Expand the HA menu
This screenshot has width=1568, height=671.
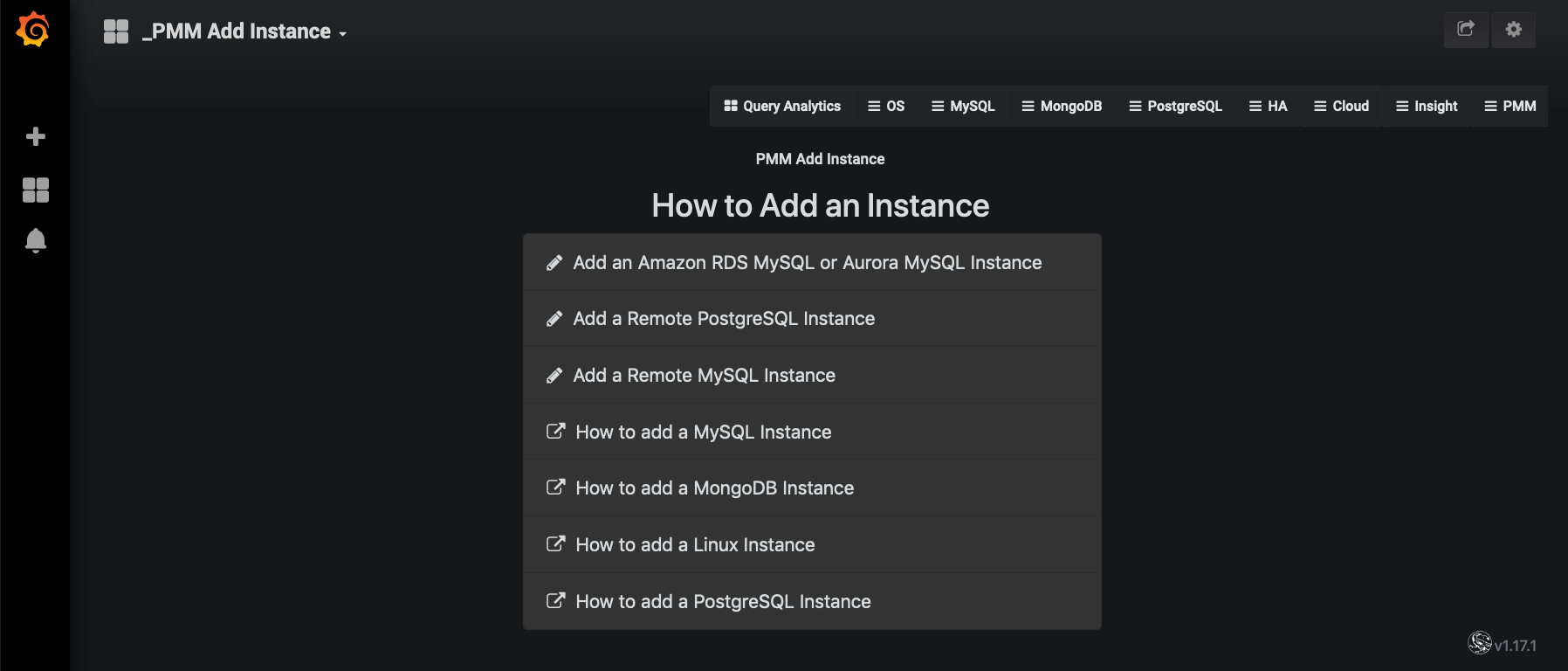coord(1268,106)
